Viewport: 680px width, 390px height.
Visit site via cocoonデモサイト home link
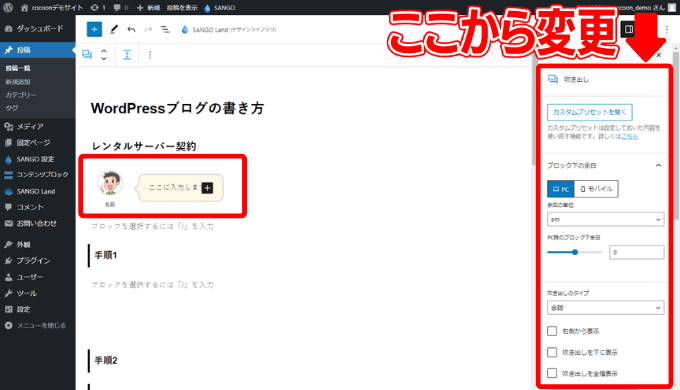tap(52, 7)
